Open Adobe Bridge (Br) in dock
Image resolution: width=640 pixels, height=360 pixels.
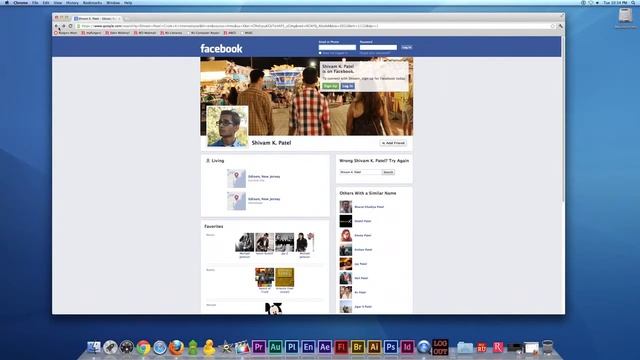358,347
